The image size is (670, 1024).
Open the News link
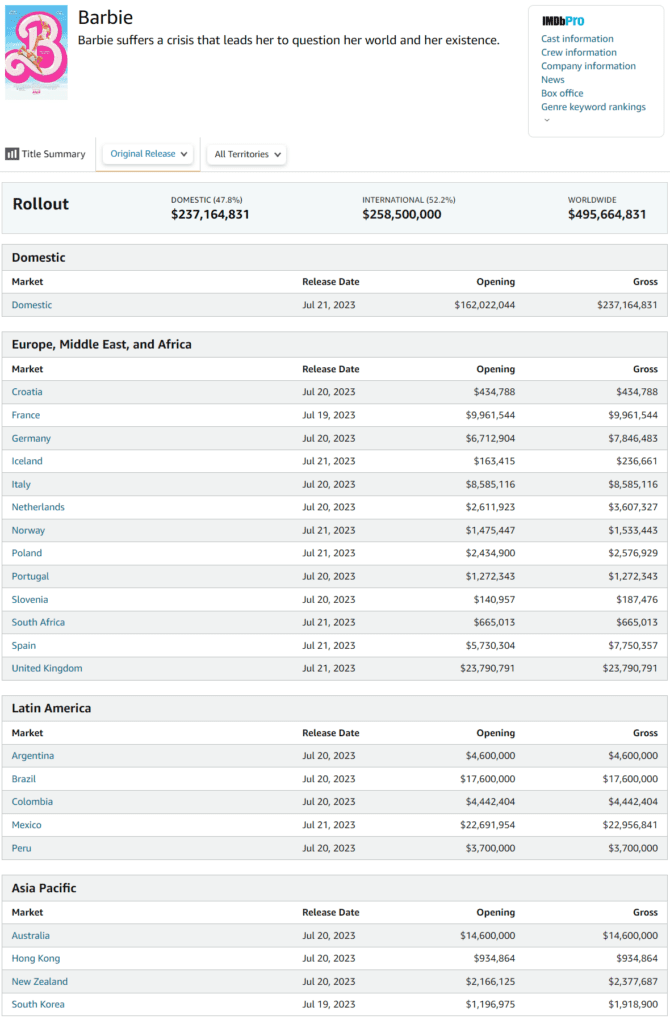(x=552, y=80)
